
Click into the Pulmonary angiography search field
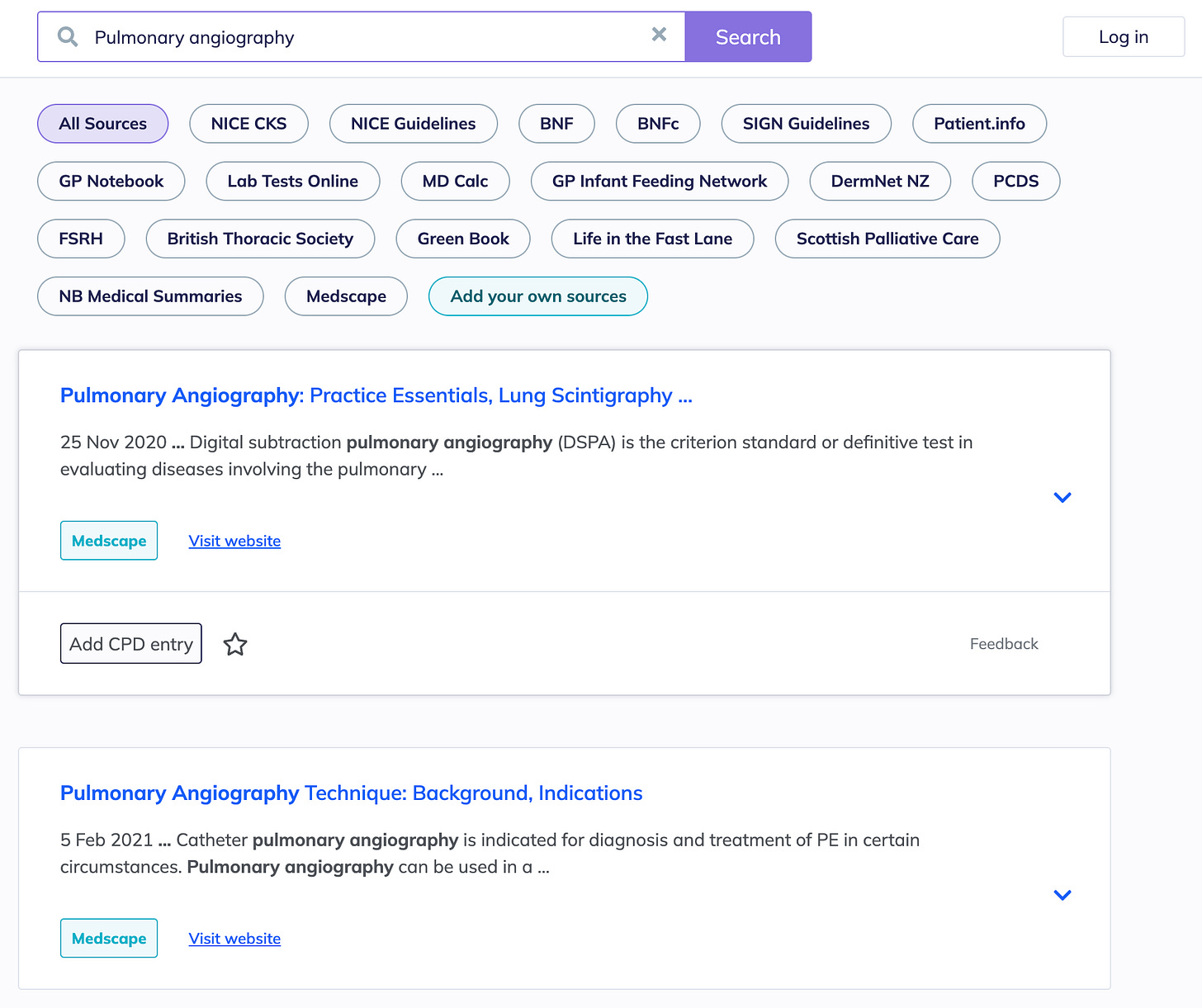click(363, 37)
